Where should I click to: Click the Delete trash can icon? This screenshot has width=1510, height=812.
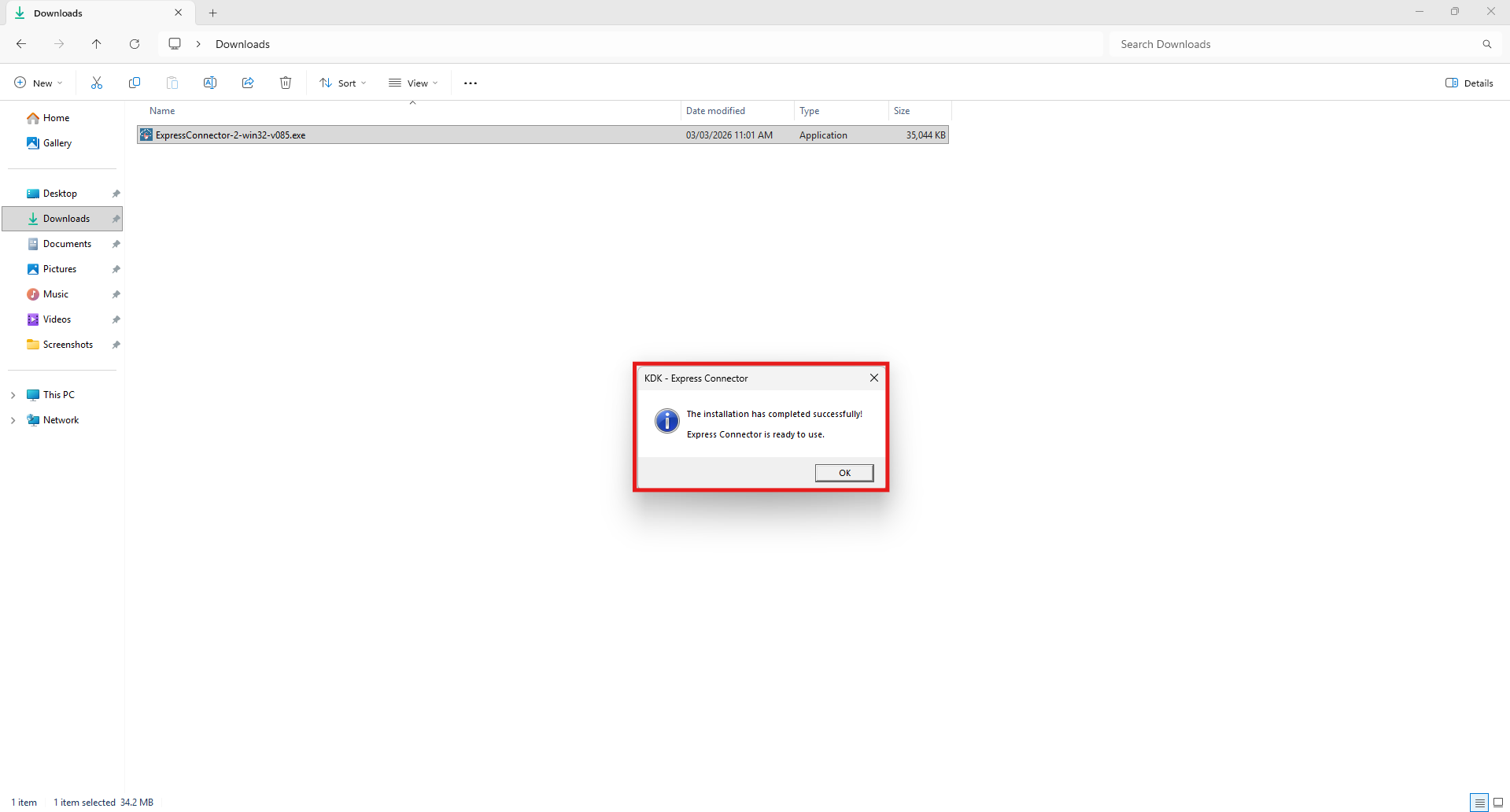coord(286,83)
